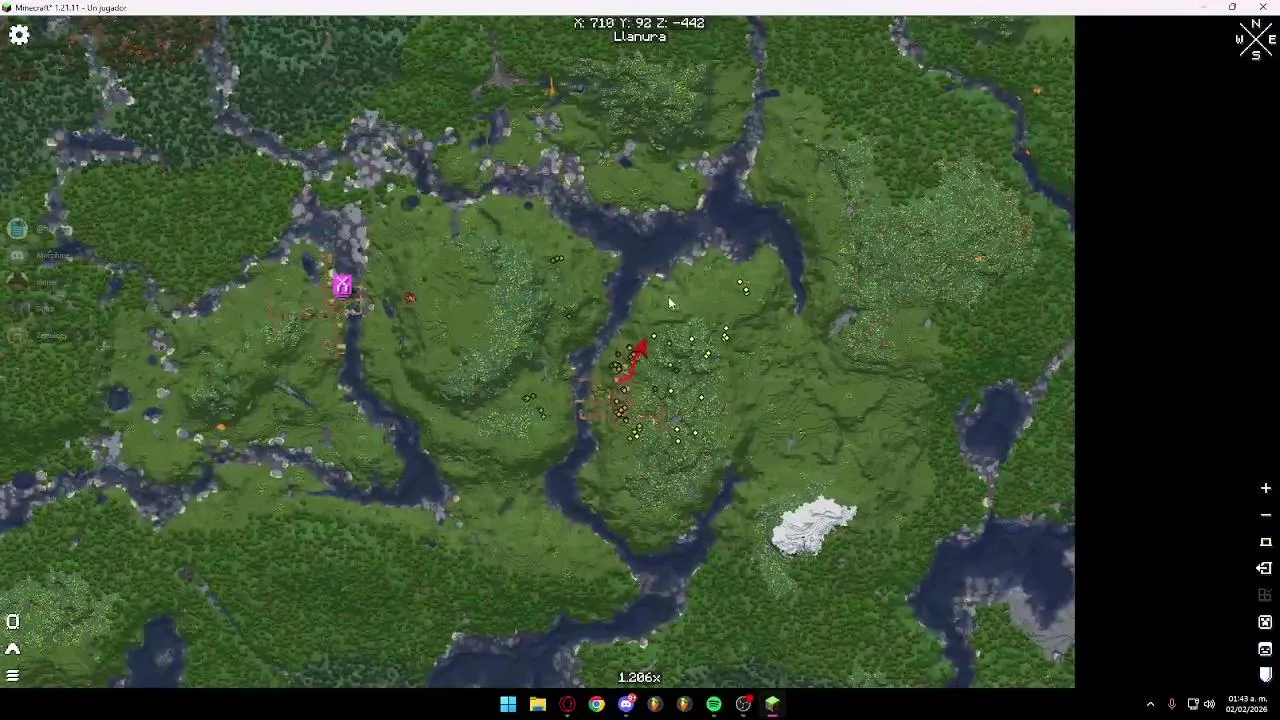
Task: Open Google Chrome from taskbar
Action: click(597, 704)
